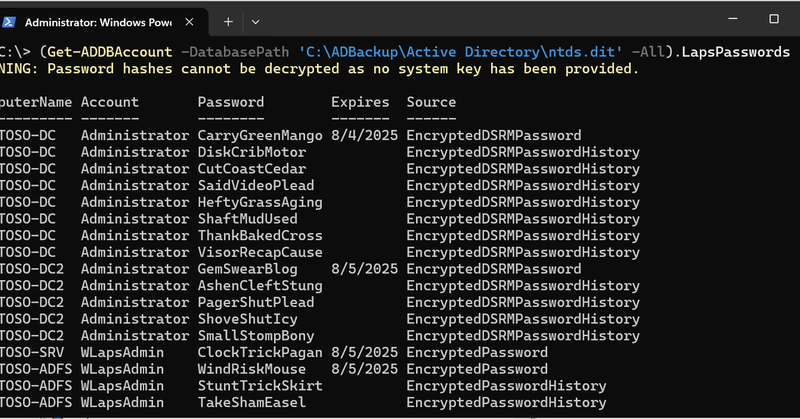Click WLapsAdmin account in ClockTrickPagan row

(x=122, y=353)
